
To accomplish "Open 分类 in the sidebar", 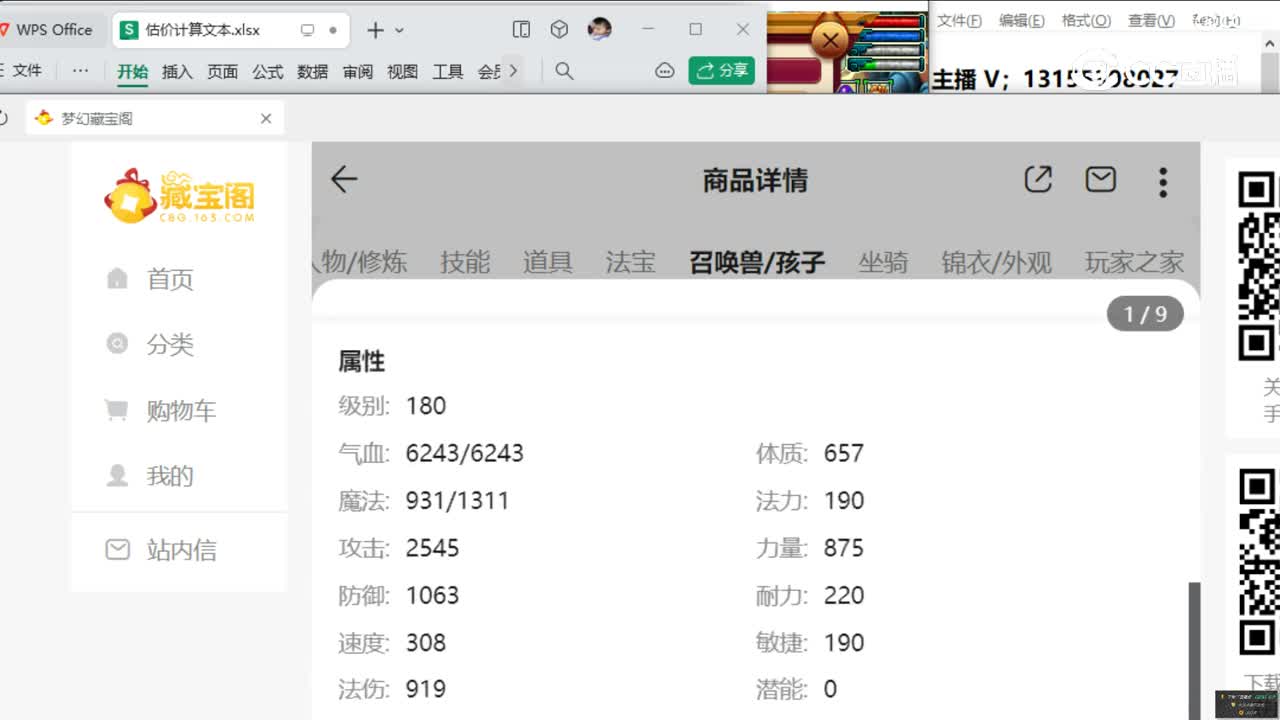I will 170,344.
